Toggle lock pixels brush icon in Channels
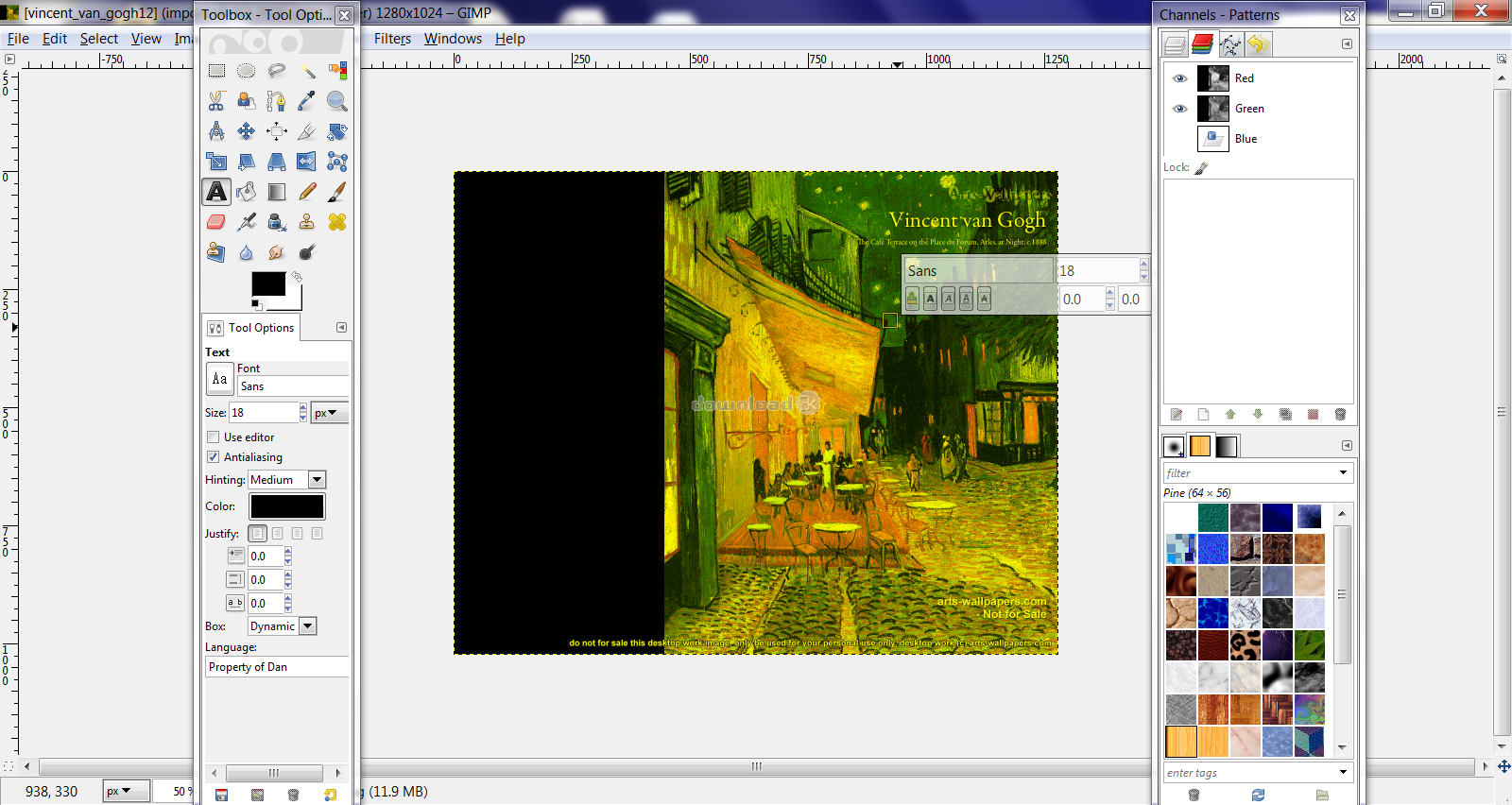The height and width of the screenshot is (805, 1512). click(1202, 168)
